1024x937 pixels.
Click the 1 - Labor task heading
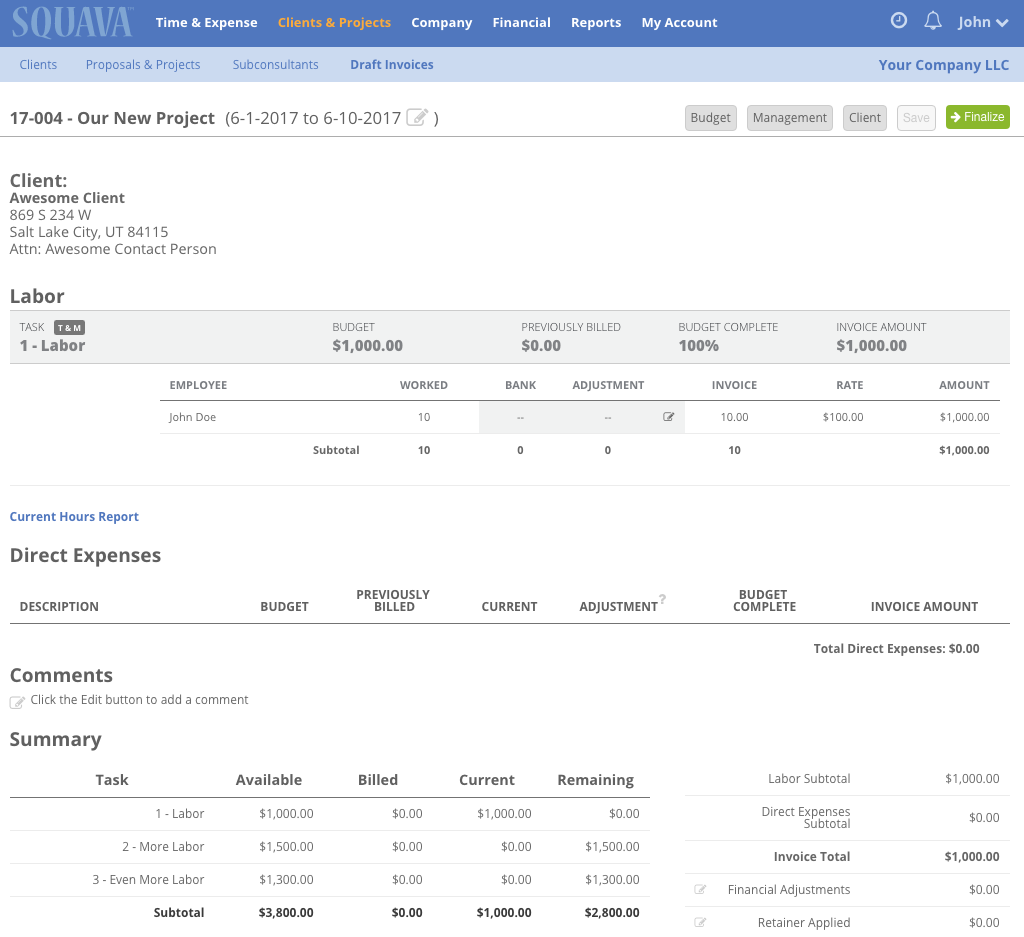click(x=52, y=345)
